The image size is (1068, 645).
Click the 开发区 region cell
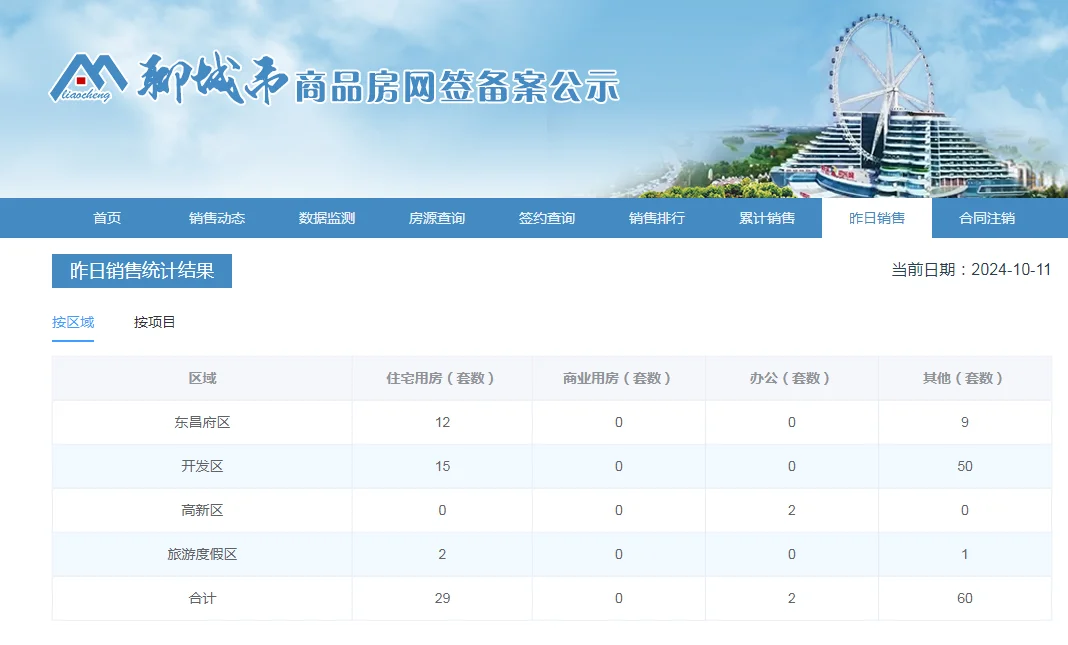(202, 466)
